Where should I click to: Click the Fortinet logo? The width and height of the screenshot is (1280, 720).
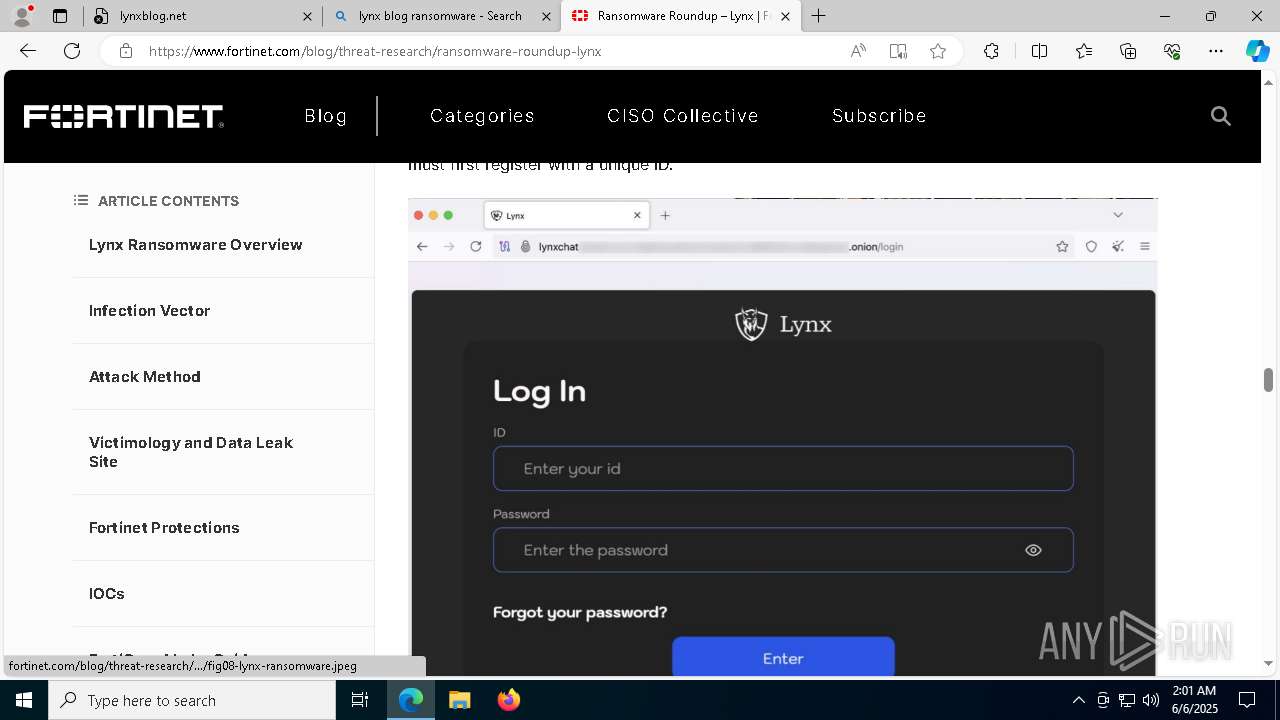point(123,116)
